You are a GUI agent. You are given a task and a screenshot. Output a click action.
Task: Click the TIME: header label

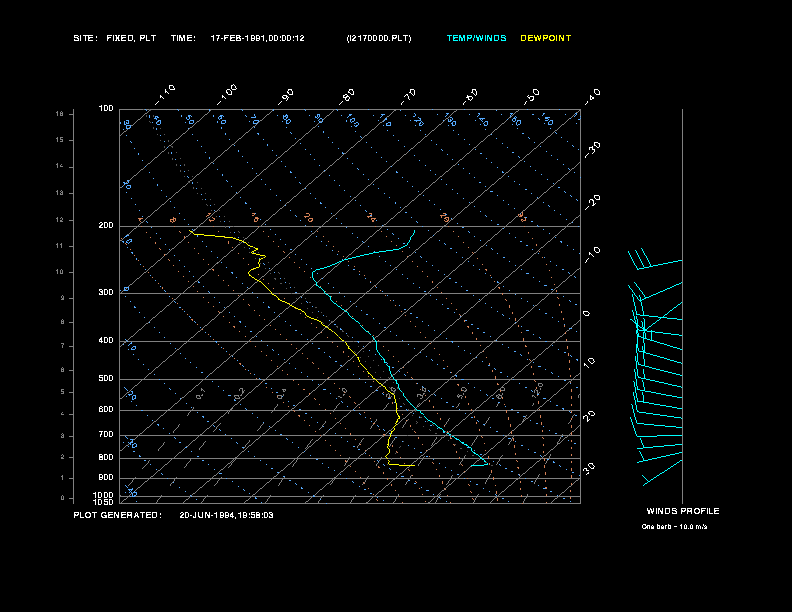[183, 38]
